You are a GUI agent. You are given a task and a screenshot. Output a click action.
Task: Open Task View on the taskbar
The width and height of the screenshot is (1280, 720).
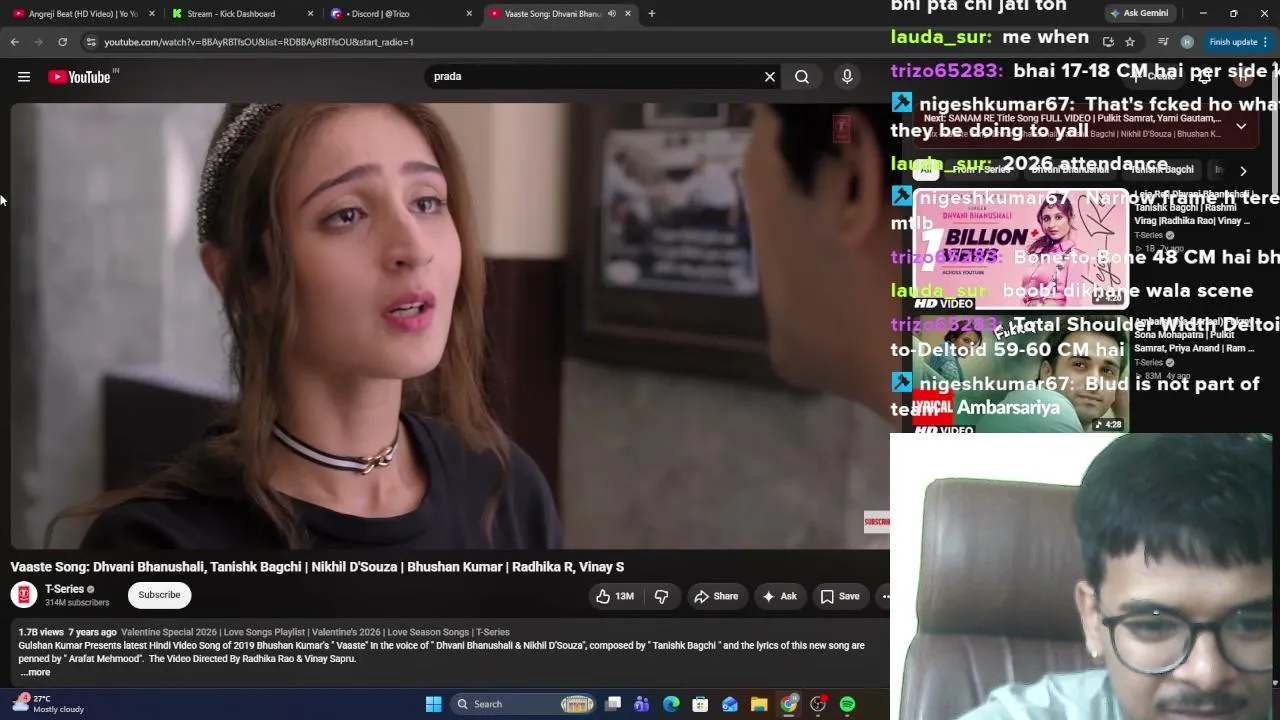(613, 704)
